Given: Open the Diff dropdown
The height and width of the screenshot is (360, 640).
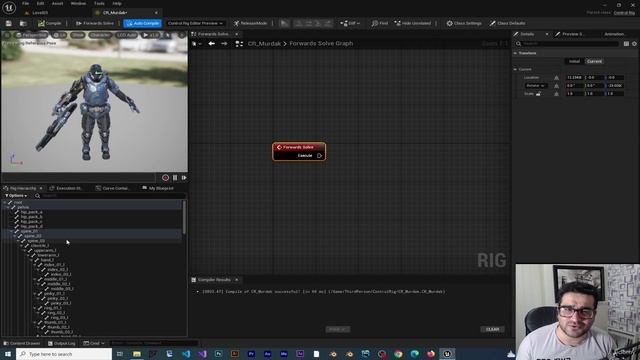Looking at the screenshot, I should [x=350, y=23].
